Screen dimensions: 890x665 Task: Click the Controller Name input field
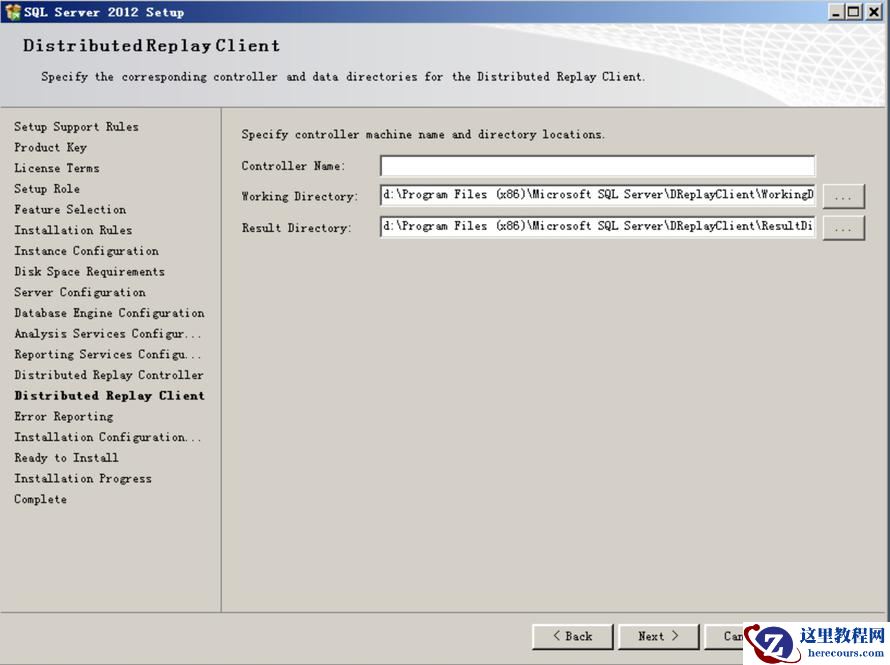(x=598, y=166)
